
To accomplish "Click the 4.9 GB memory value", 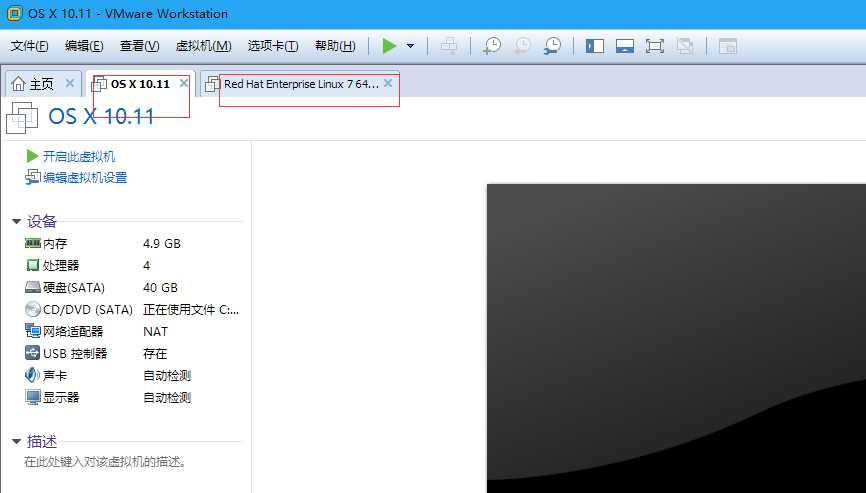I will tap(162, 243).
